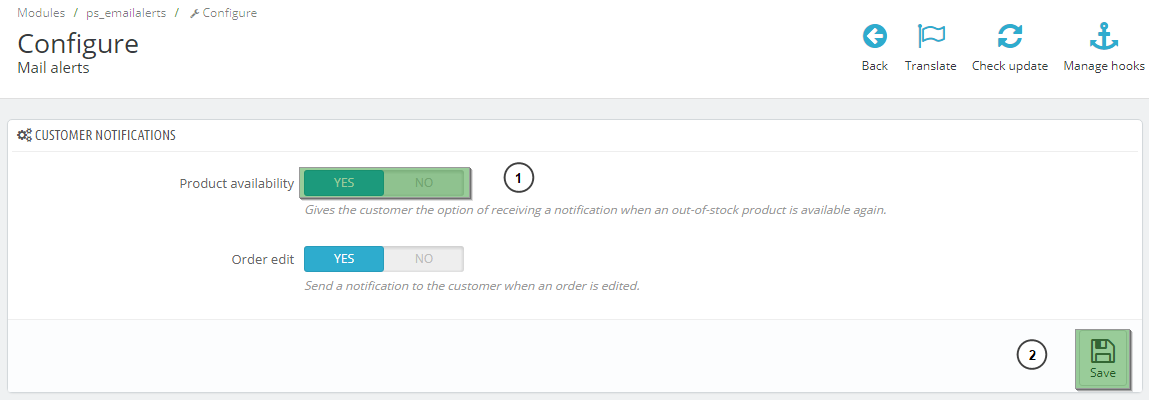Go back using the Back arrow icon

[874, 38]
